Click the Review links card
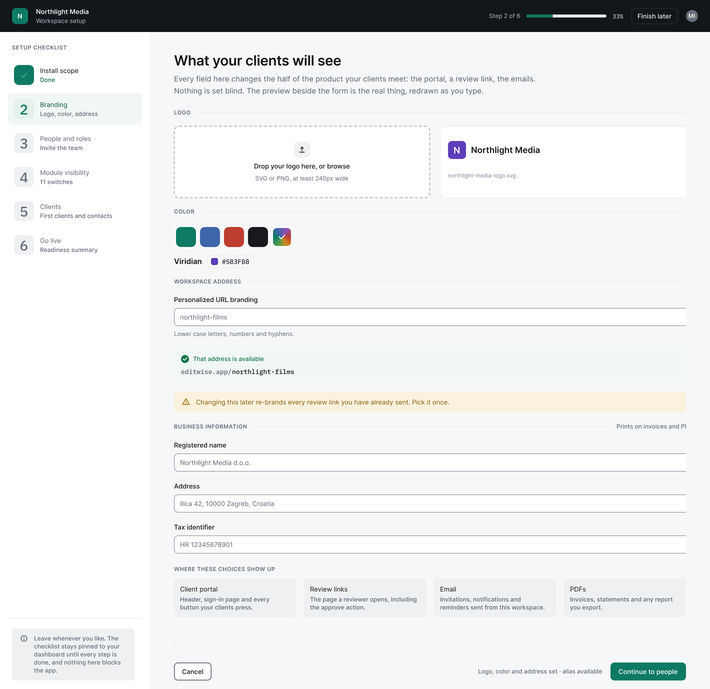The width and height of the screenshot is (710, 689). (x=365, y=598)
